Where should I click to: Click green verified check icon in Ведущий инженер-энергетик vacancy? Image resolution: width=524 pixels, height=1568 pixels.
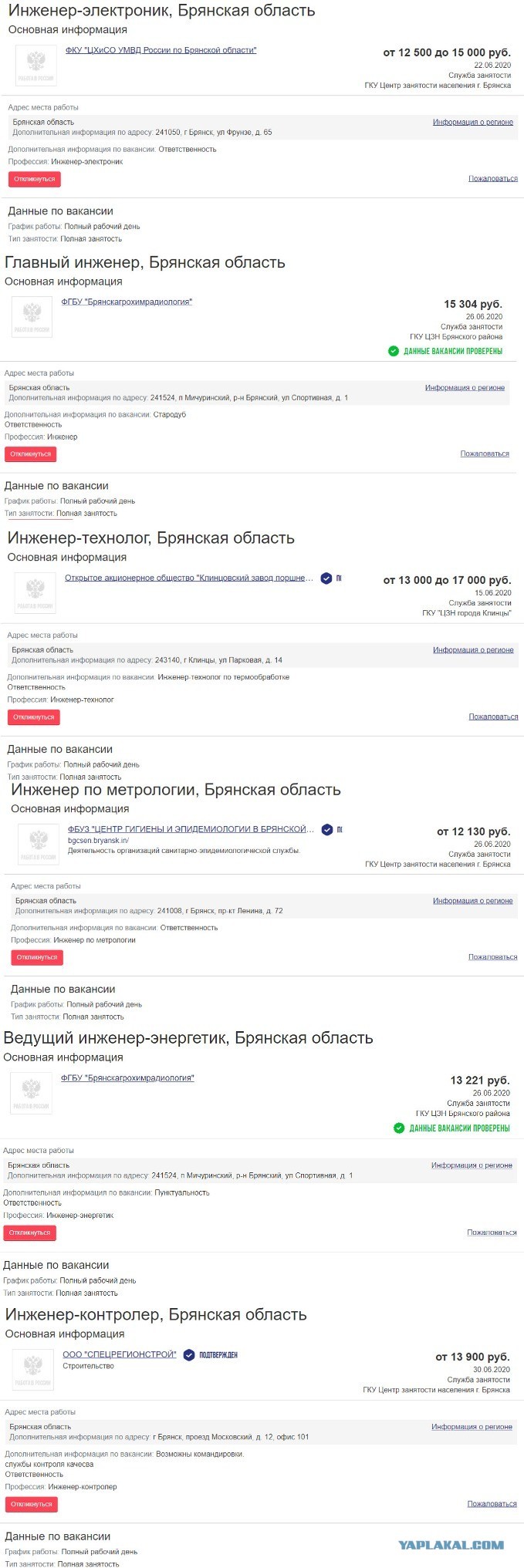[x=399, y=1128]
